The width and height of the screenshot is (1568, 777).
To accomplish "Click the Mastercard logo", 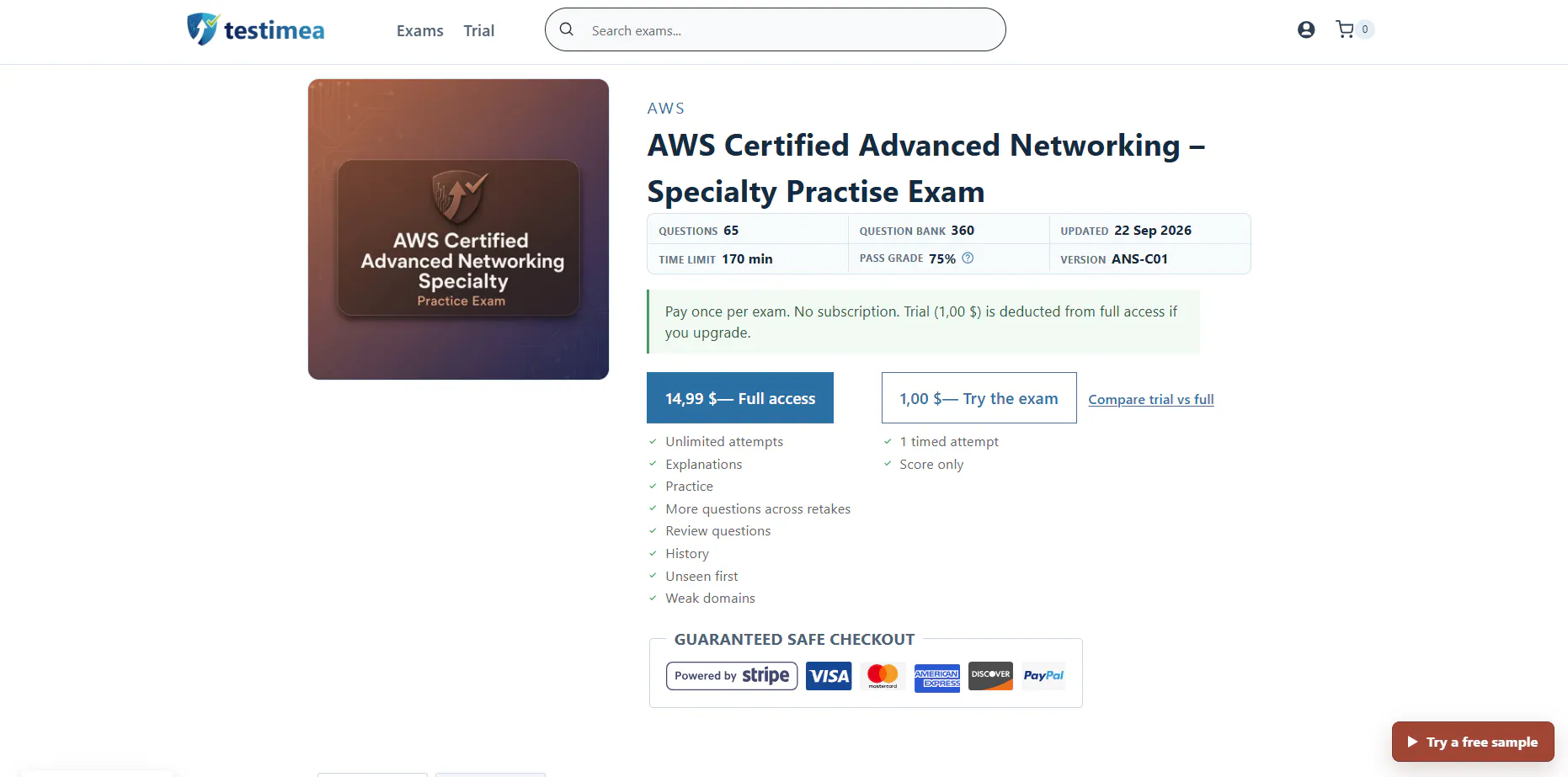I will (x=883, y=676).
